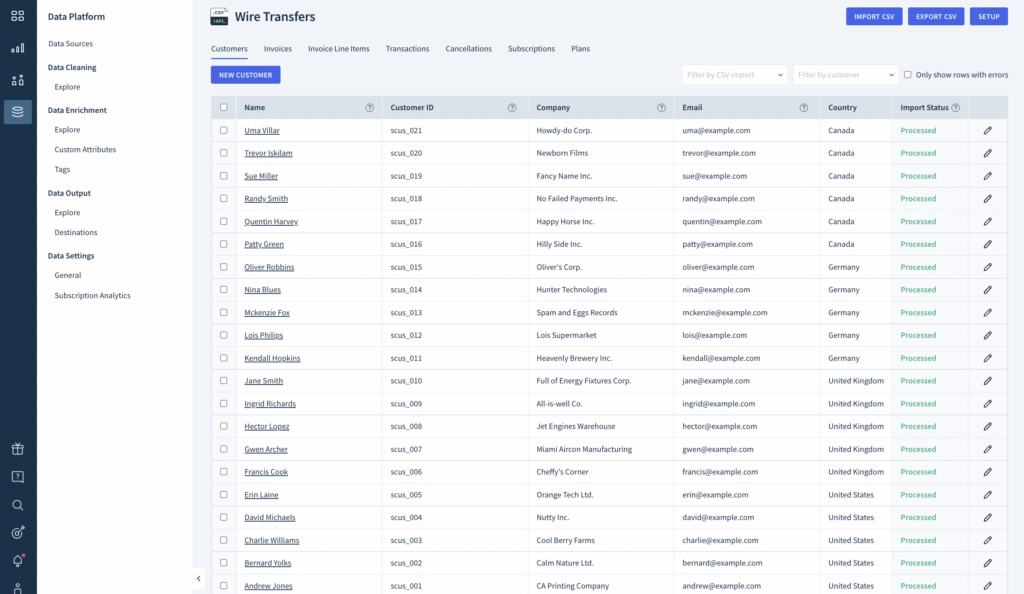Collapse the sidebar with the chevron arrow
The width and height of the screenshot is (1024, 594).
199,578
